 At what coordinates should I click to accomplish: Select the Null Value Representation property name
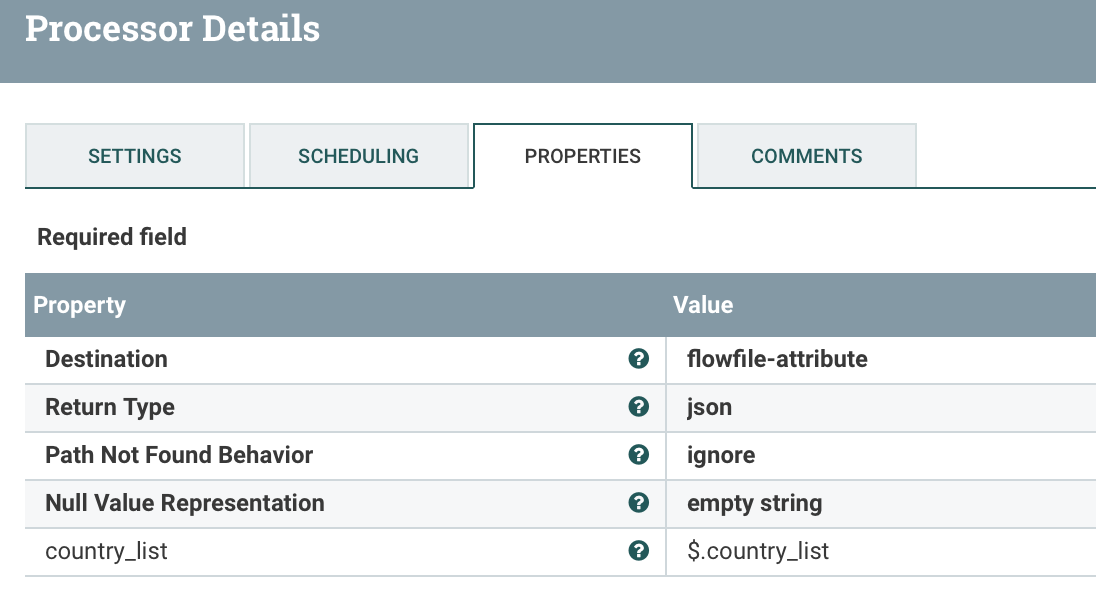point(185,503)
